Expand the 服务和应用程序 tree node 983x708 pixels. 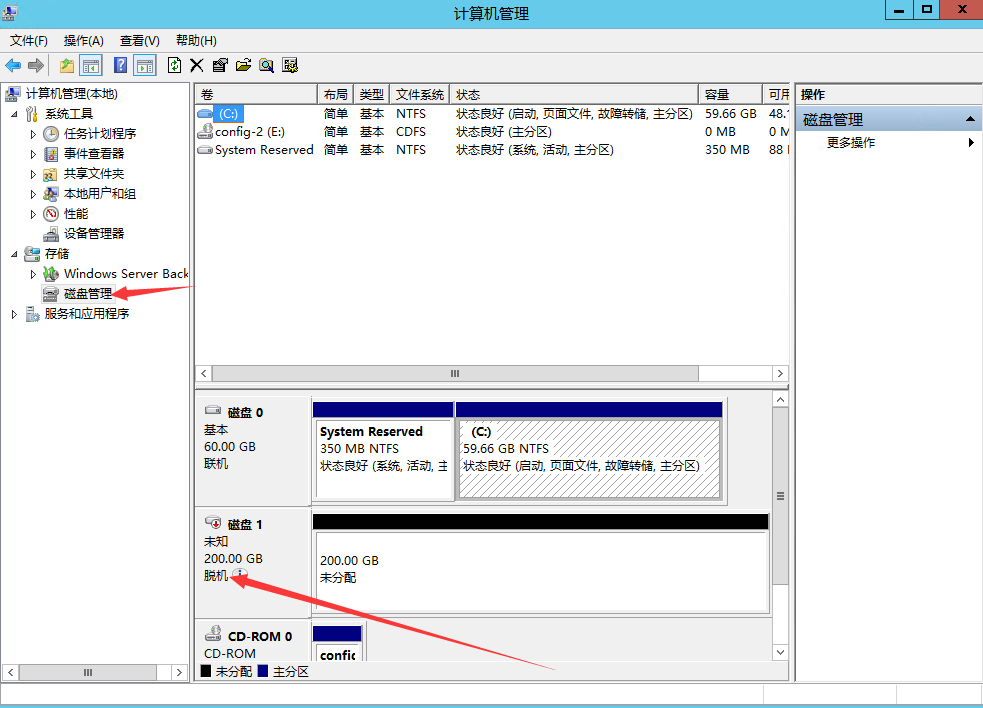[x=14, y=314]
